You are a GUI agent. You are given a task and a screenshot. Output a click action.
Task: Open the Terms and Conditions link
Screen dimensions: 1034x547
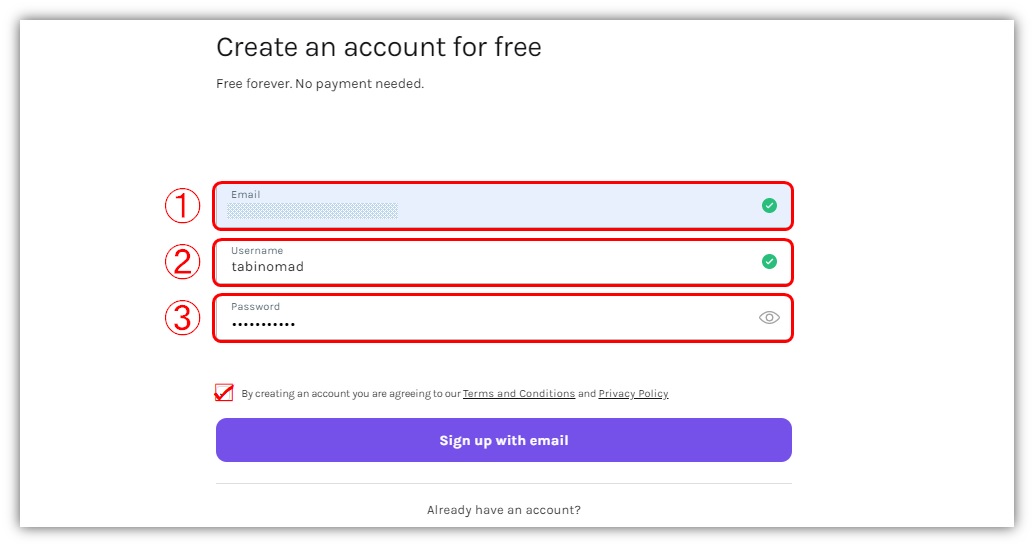click(518, 394)
